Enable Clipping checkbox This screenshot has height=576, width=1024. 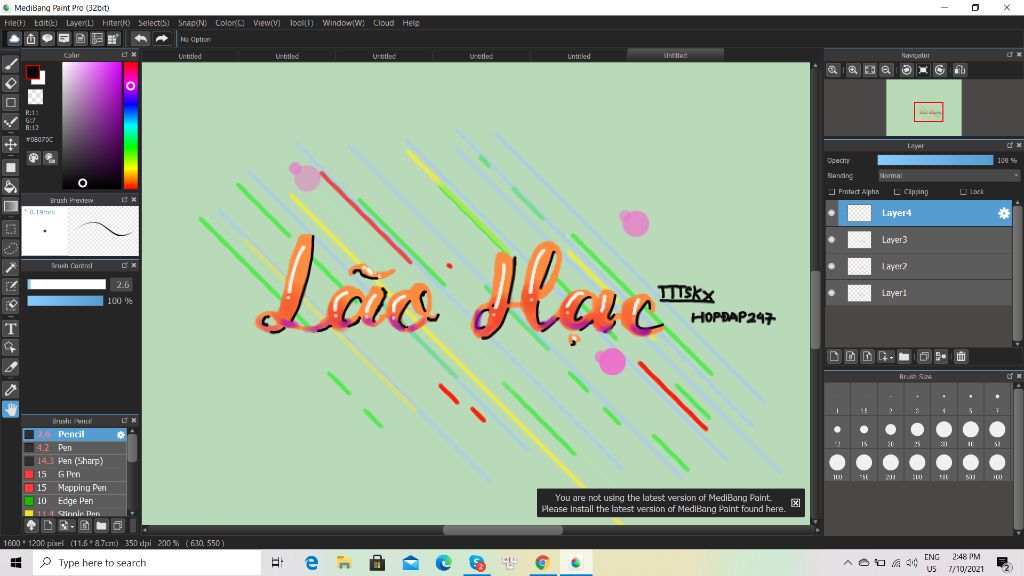897,192
